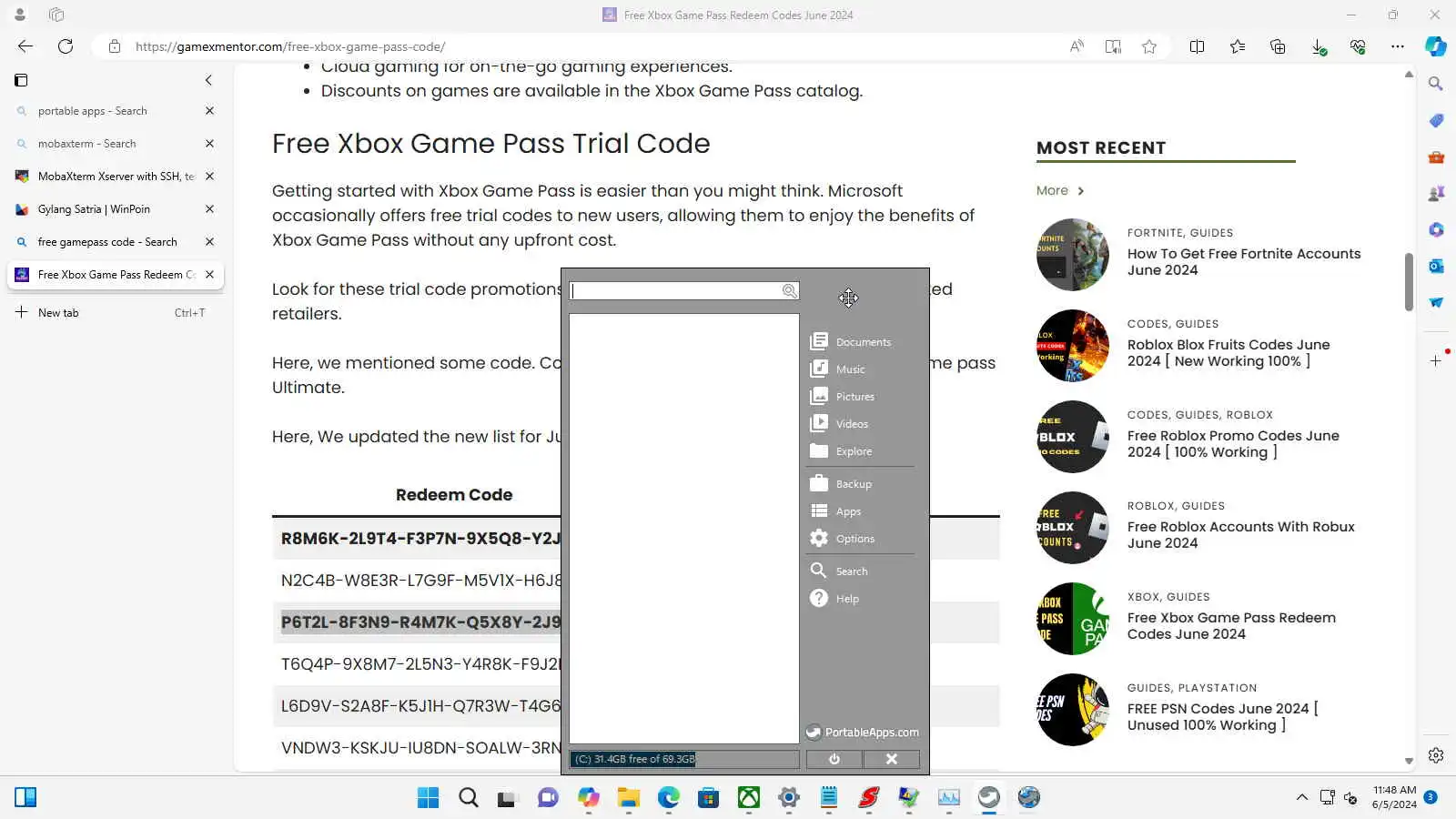Open the Backup option in PortableApps menu

(x=841, y=483)
